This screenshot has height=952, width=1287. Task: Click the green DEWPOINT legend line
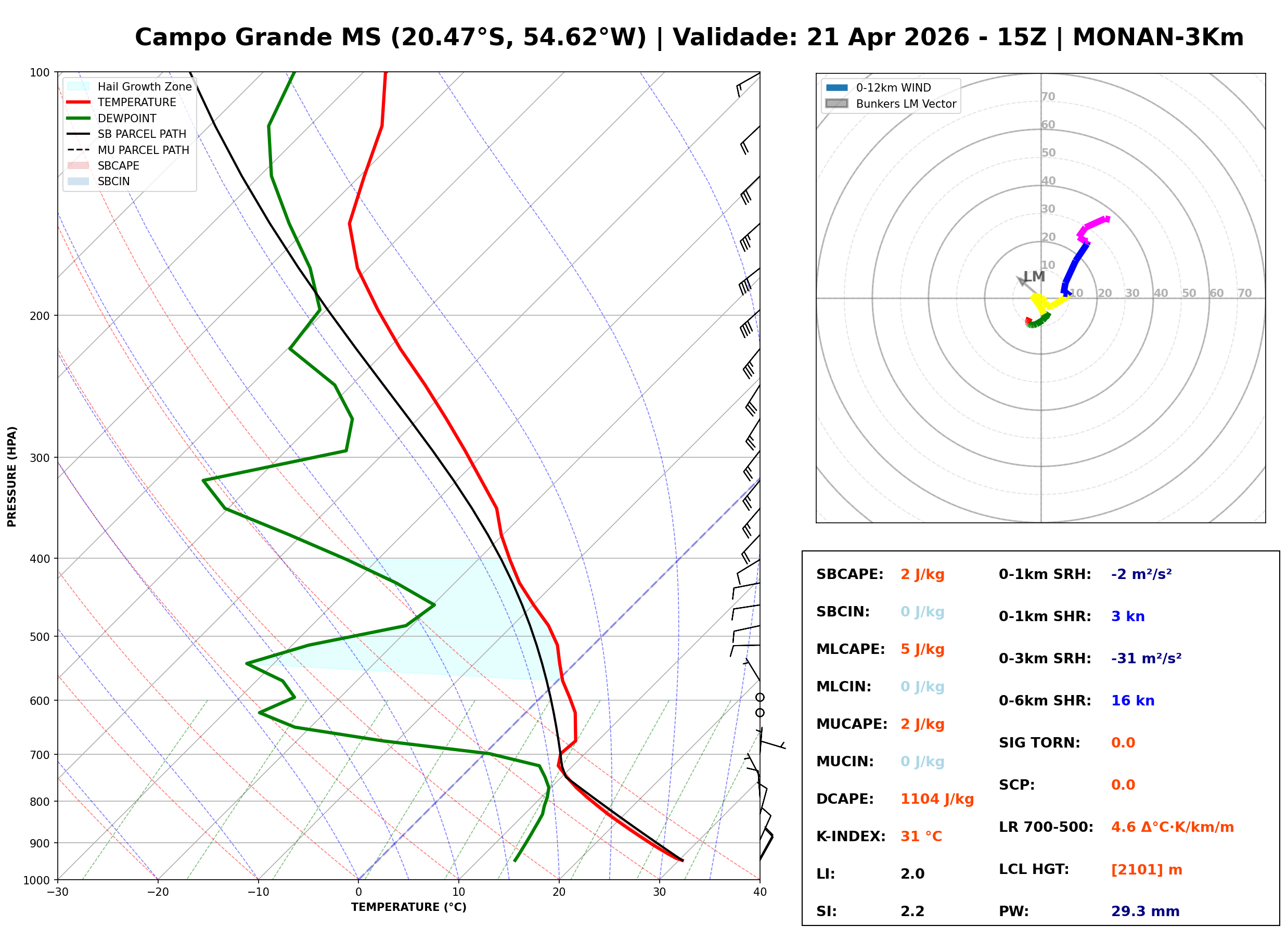[79, 118]
